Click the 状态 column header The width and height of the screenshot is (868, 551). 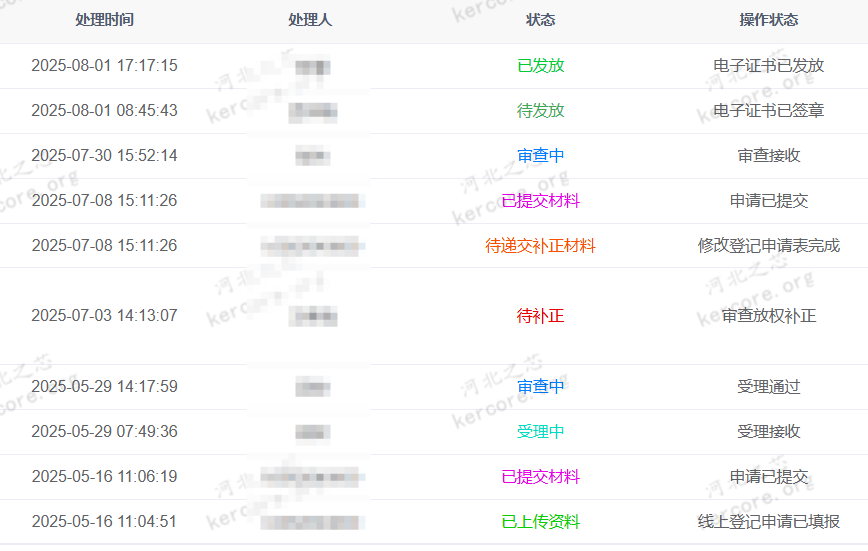[540, 20]
